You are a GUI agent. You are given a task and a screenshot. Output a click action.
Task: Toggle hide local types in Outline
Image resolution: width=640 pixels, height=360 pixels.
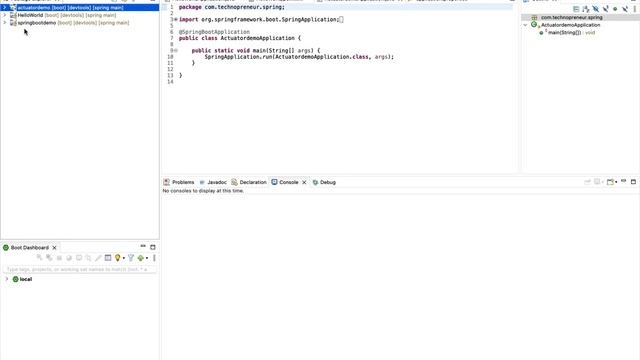coord(624,9)
